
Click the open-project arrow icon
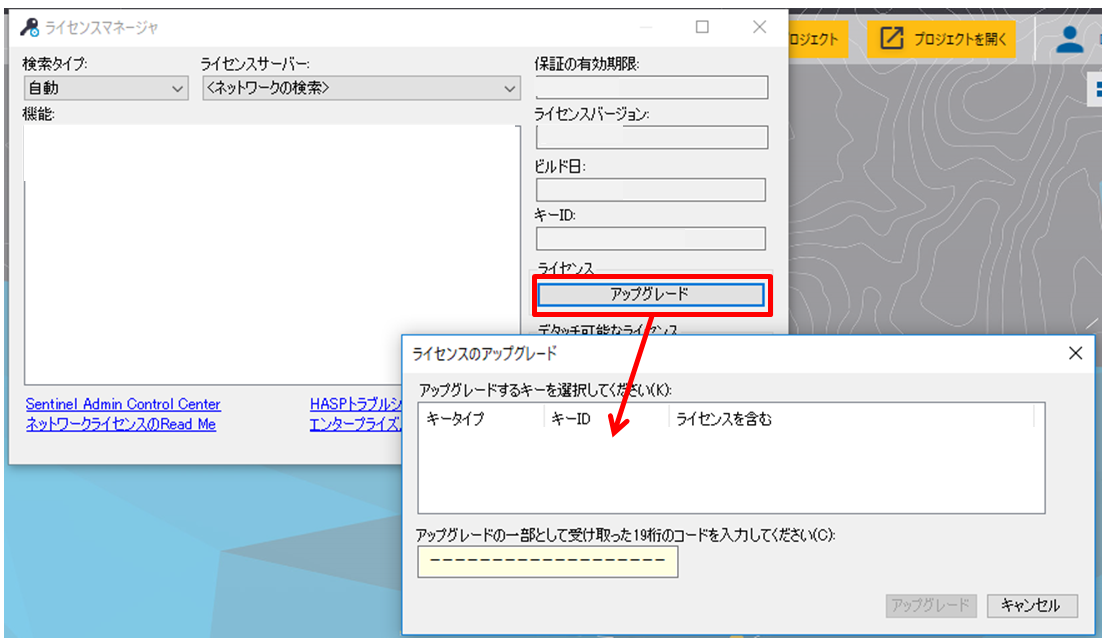(891, 40)
